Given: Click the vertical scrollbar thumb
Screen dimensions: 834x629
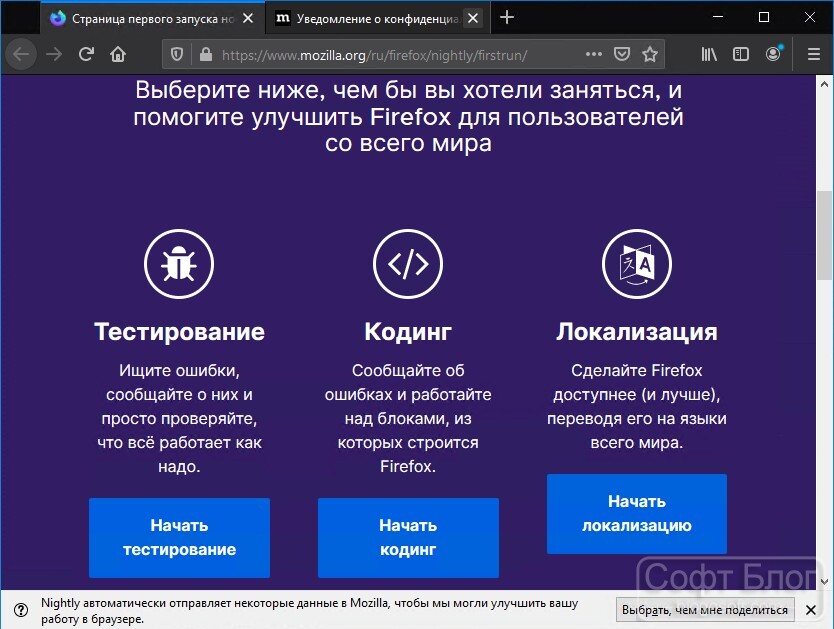Looking at the screenshot, I should pos(824,236).
